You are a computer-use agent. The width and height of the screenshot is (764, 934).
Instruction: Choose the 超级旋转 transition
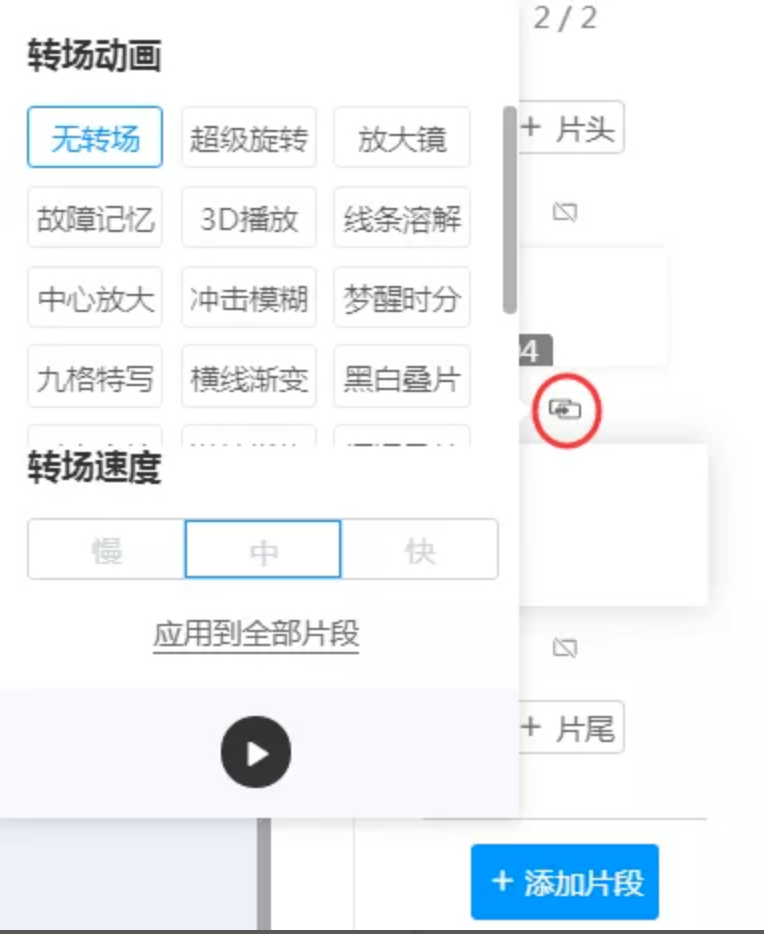[x=248, y=137]
